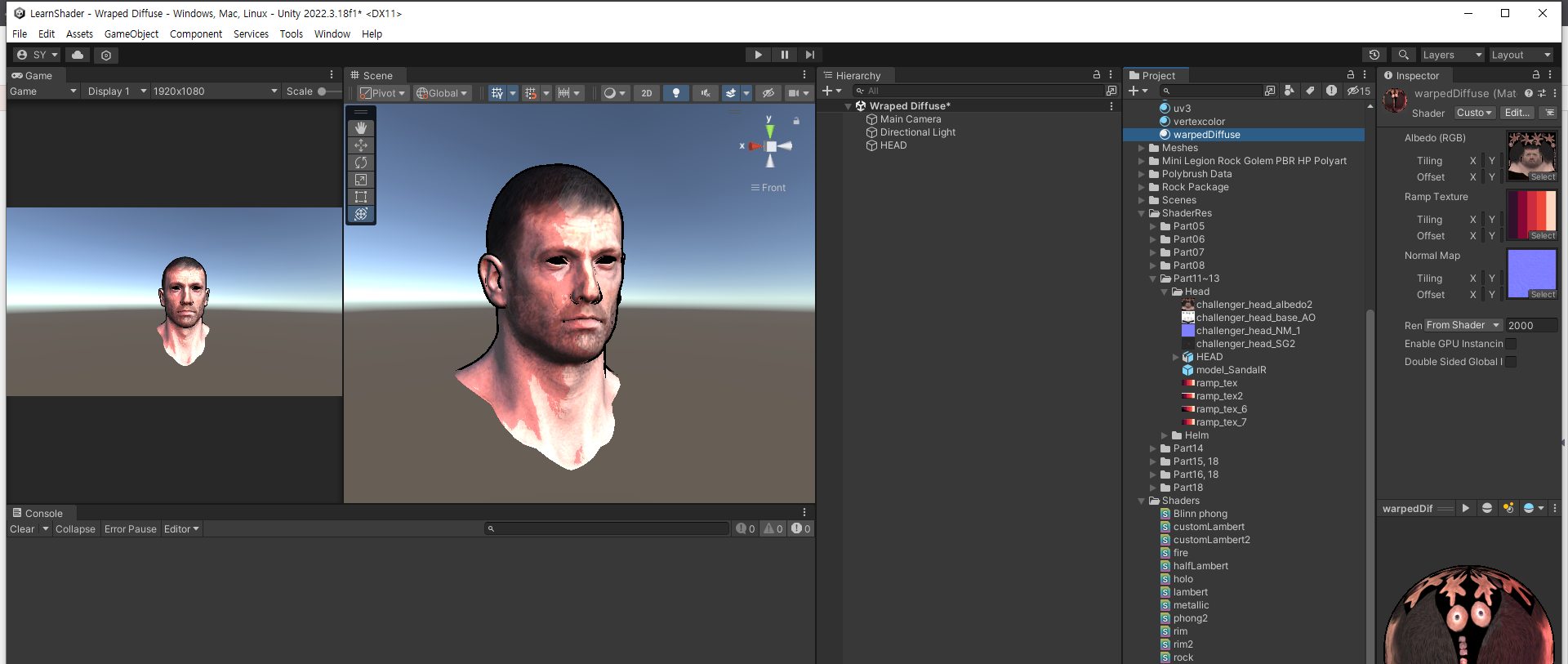
Task: Enable GPU Instancing checkbox
Action: point(1511,344)
